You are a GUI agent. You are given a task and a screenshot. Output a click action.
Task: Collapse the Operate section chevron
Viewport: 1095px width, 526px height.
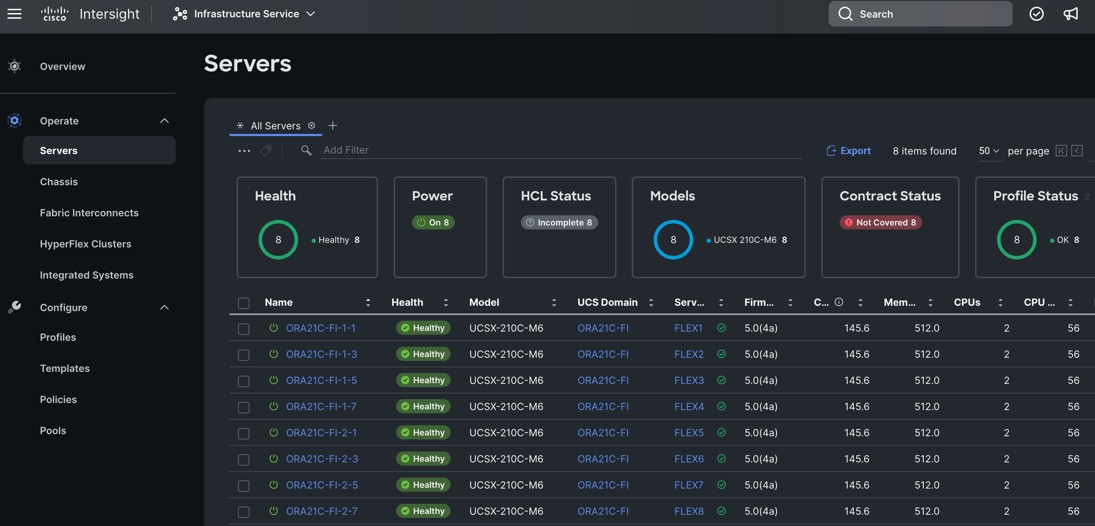[164, 121]
